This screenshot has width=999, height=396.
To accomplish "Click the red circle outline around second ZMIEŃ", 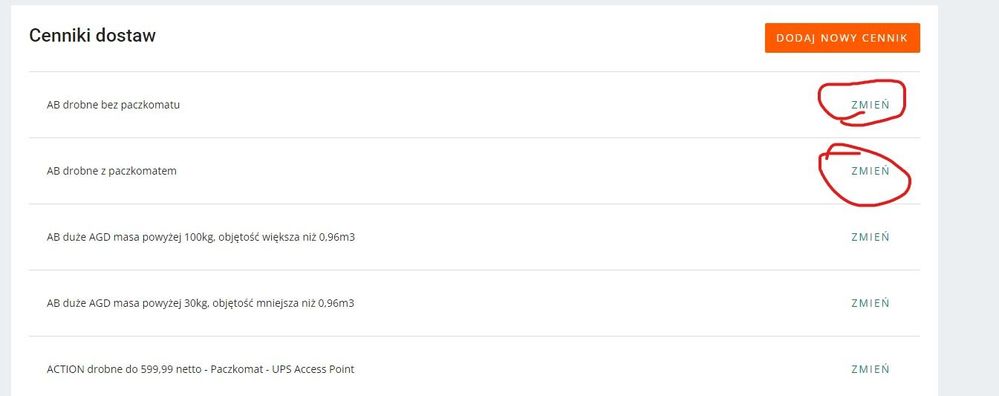I will (x=865, y=175).
